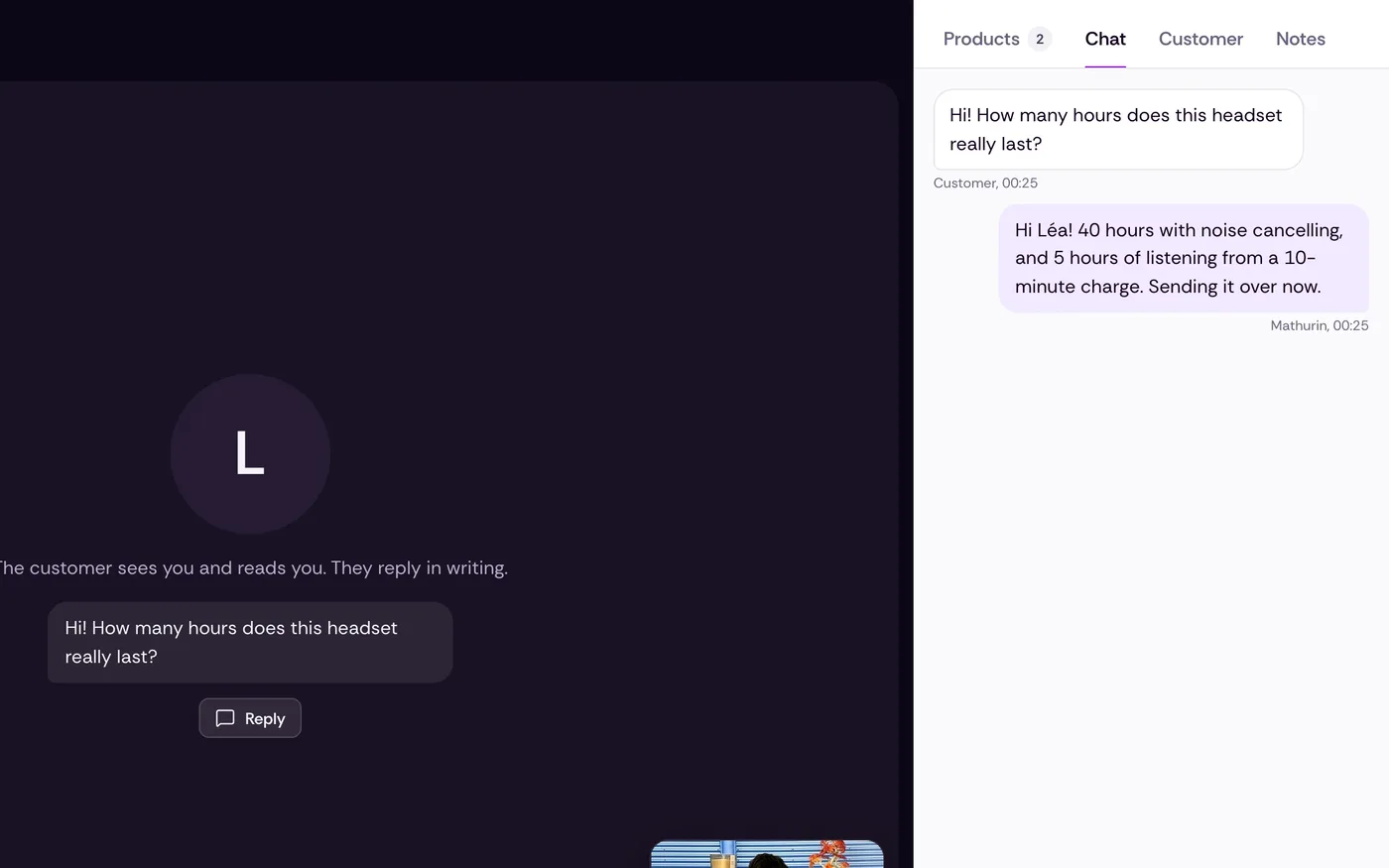The height and width of the screenshot is (868, 1389).
Task: Switch to the Notes tab
Action: pyautogui.click(x=1300, y=39)
